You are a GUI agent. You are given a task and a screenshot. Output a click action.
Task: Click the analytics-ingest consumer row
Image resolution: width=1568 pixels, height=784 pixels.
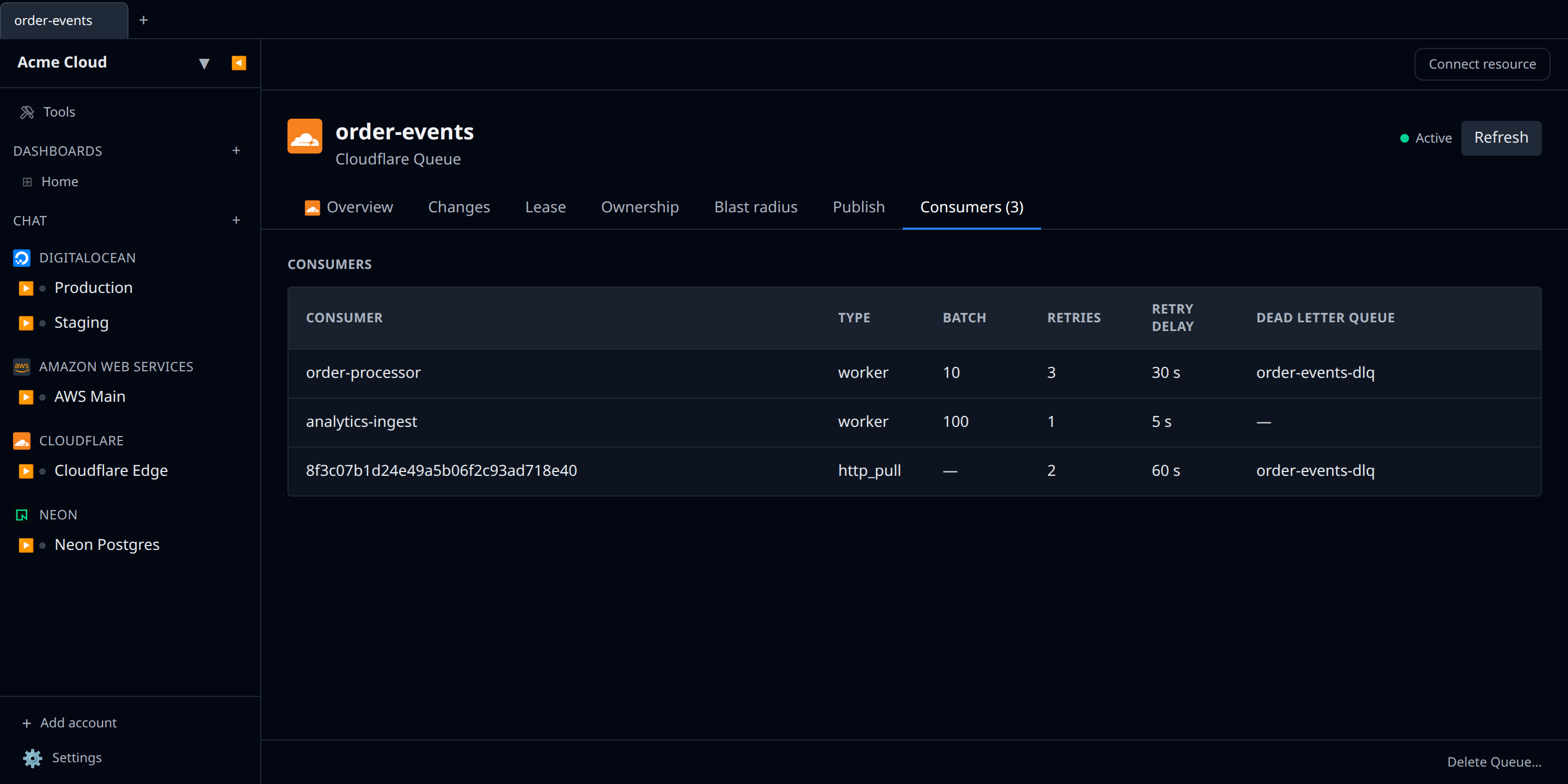pyautogui.click(x=914, y=422)
